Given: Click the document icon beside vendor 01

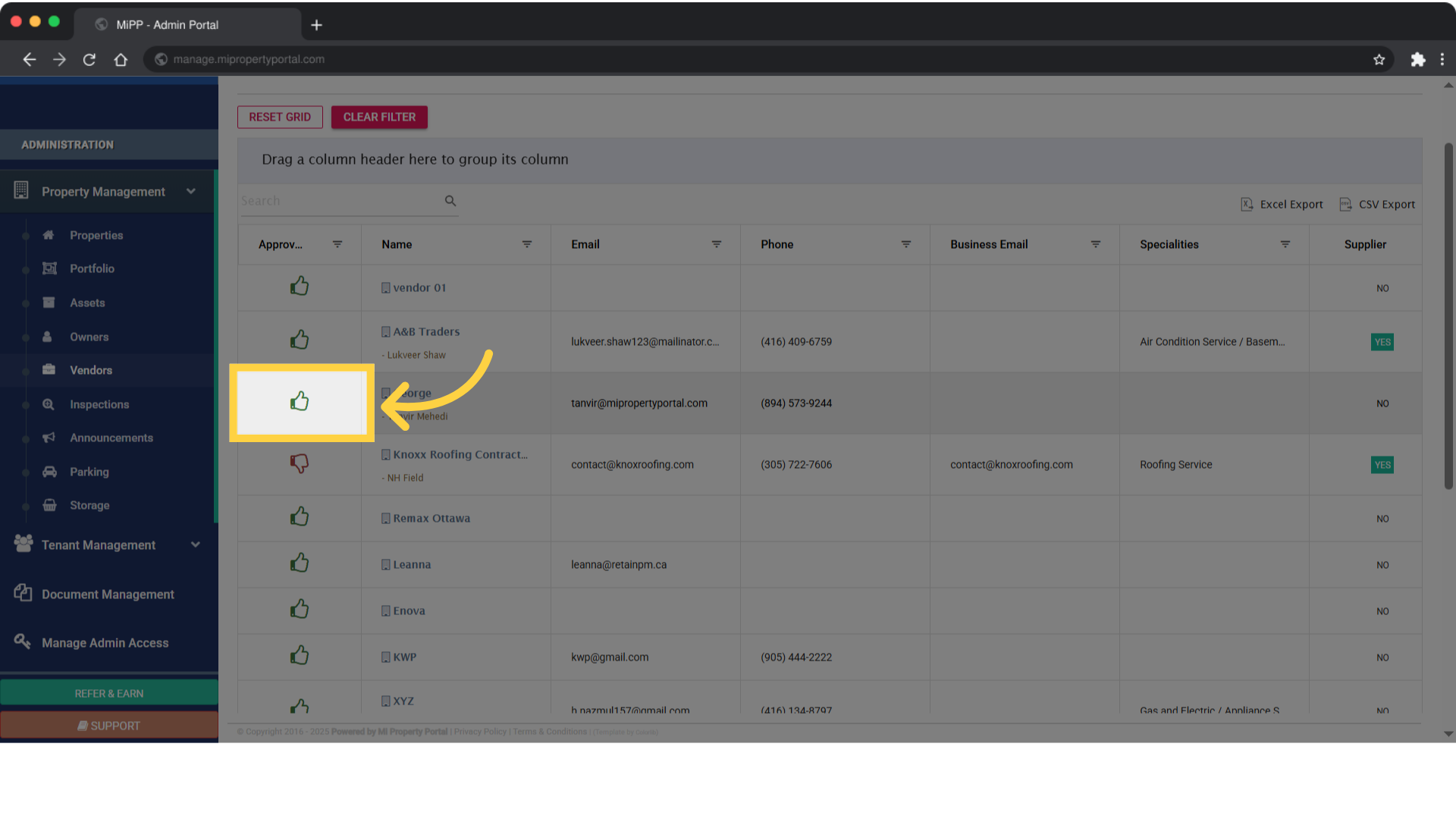Looking at the screenshot, I should point(386,288).
